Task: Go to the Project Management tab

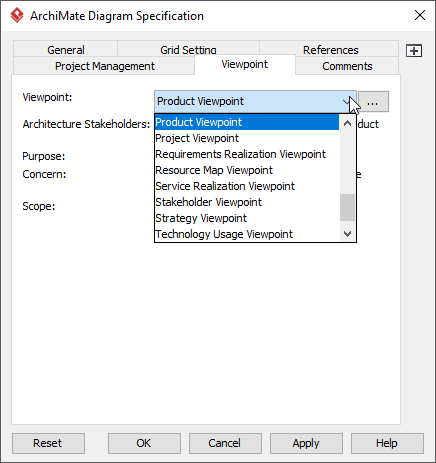Action: coord(104,66)
